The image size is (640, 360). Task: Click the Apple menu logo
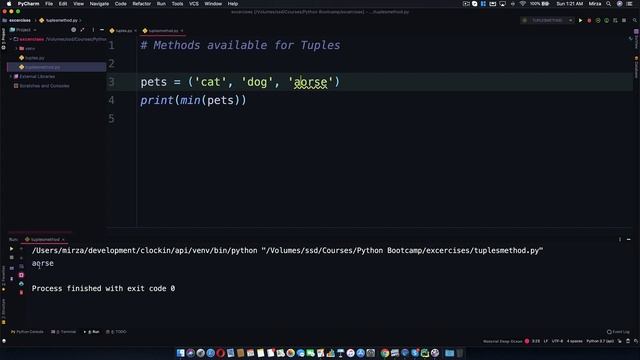point(9,4)
